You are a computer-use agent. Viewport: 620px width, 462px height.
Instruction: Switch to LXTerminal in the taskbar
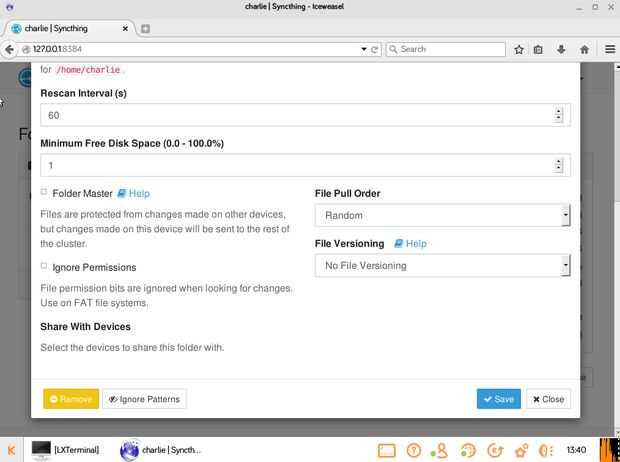click(x=65, y=450)
